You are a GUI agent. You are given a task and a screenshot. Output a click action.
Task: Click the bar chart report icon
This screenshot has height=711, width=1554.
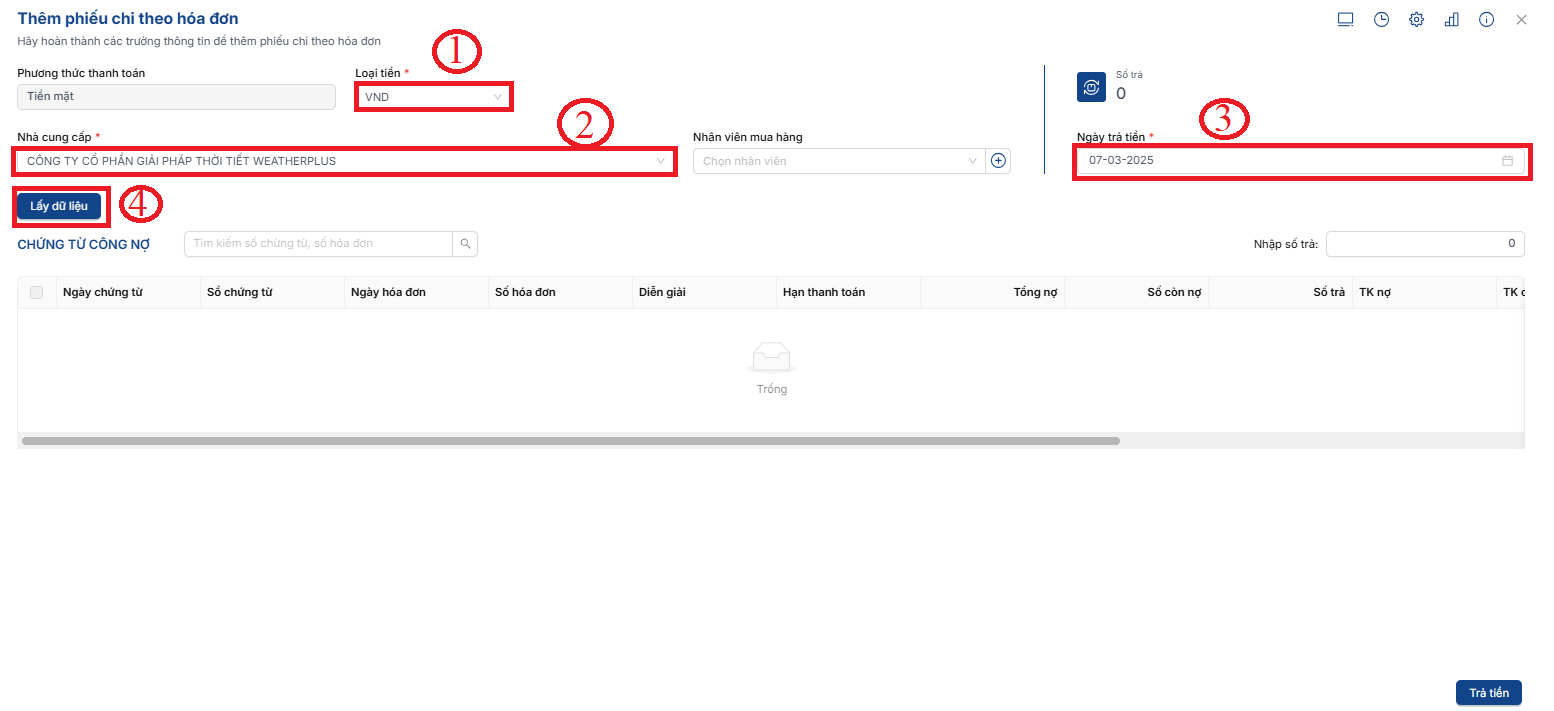coord(1451,20)
